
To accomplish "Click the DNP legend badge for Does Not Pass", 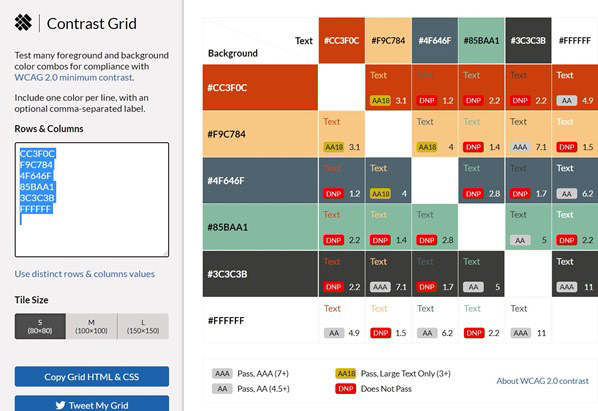I will point(346,389).
